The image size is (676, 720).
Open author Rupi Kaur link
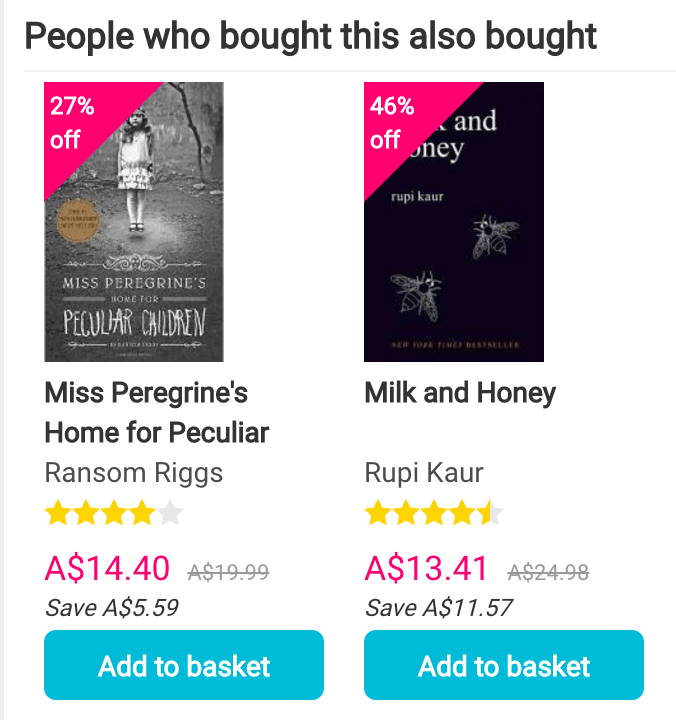coord(424,472)
